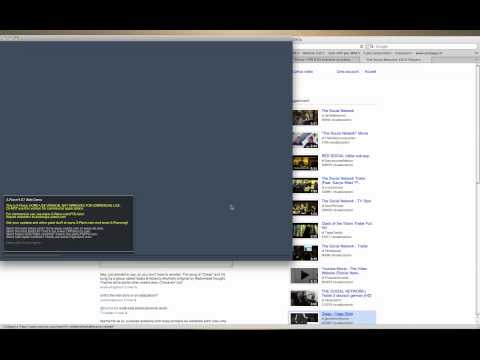Switch to the second browser tab about Social Network
Viewport: 480px width, 360px height.
click(395, 60)
